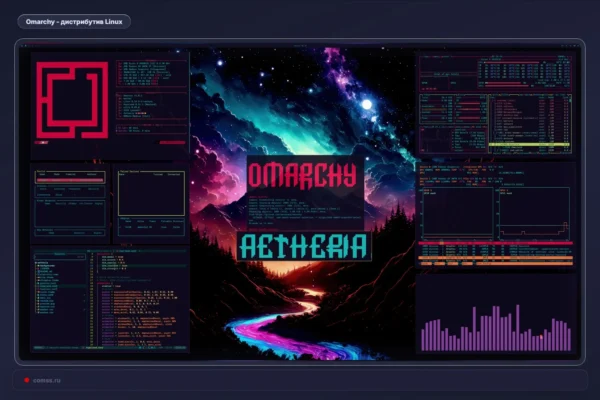Focus the yellow-bordered paired devices panel
600x400 pixels.
[152, 193]
